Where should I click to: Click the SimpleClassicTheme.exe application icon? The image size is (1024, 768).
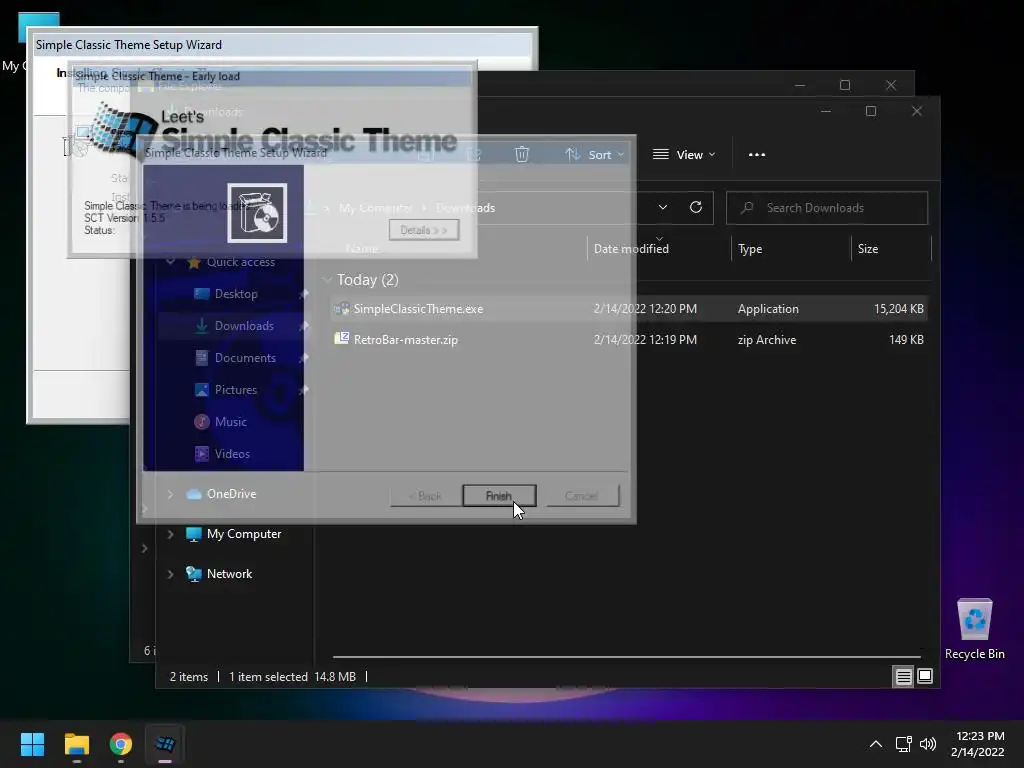tap(342, 308)
